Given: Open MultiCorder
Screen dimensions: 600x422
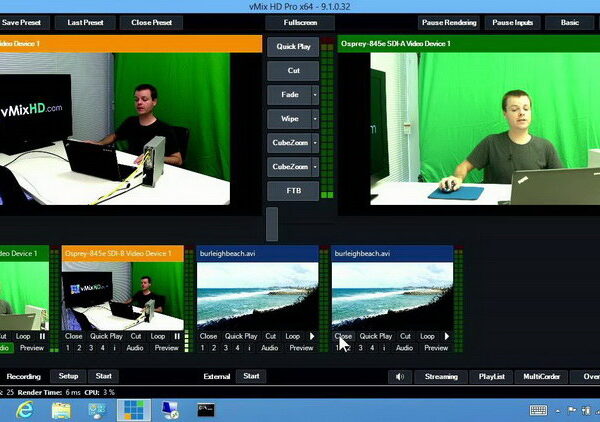Looking at the screenshot, I should pyautogui.click(x=541, y=377).
